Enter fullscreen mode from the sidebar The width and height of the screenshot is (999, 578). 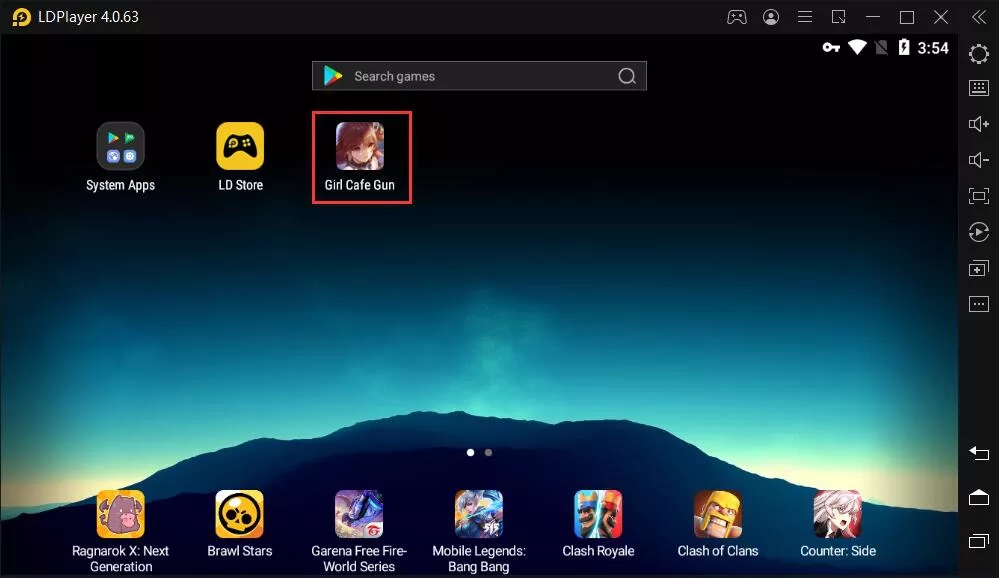coord(978,196)
